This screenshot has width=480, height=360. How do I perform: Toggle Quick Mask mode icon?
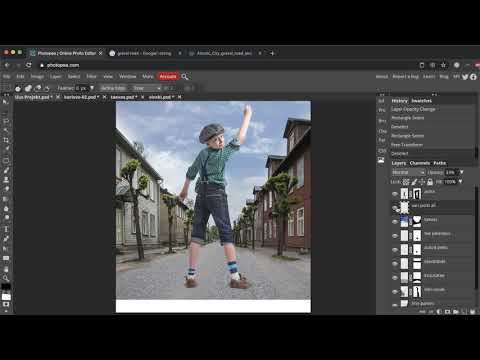6,304
